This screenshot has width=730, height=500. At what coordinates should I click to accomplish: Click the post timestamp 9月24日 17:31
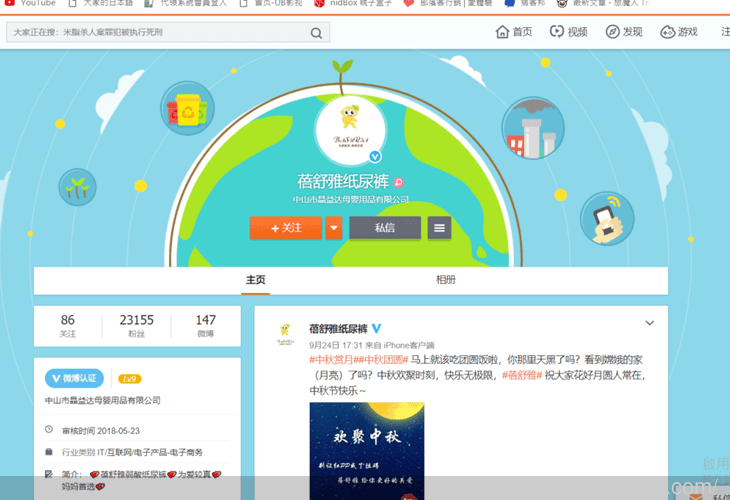point(336,345)
